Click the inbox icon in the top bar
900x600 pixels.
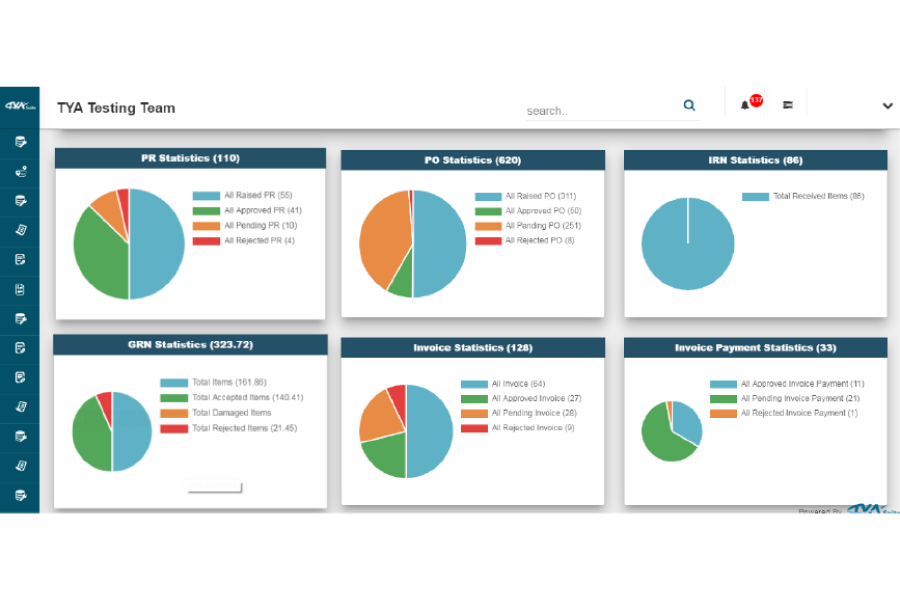(787, 104)
